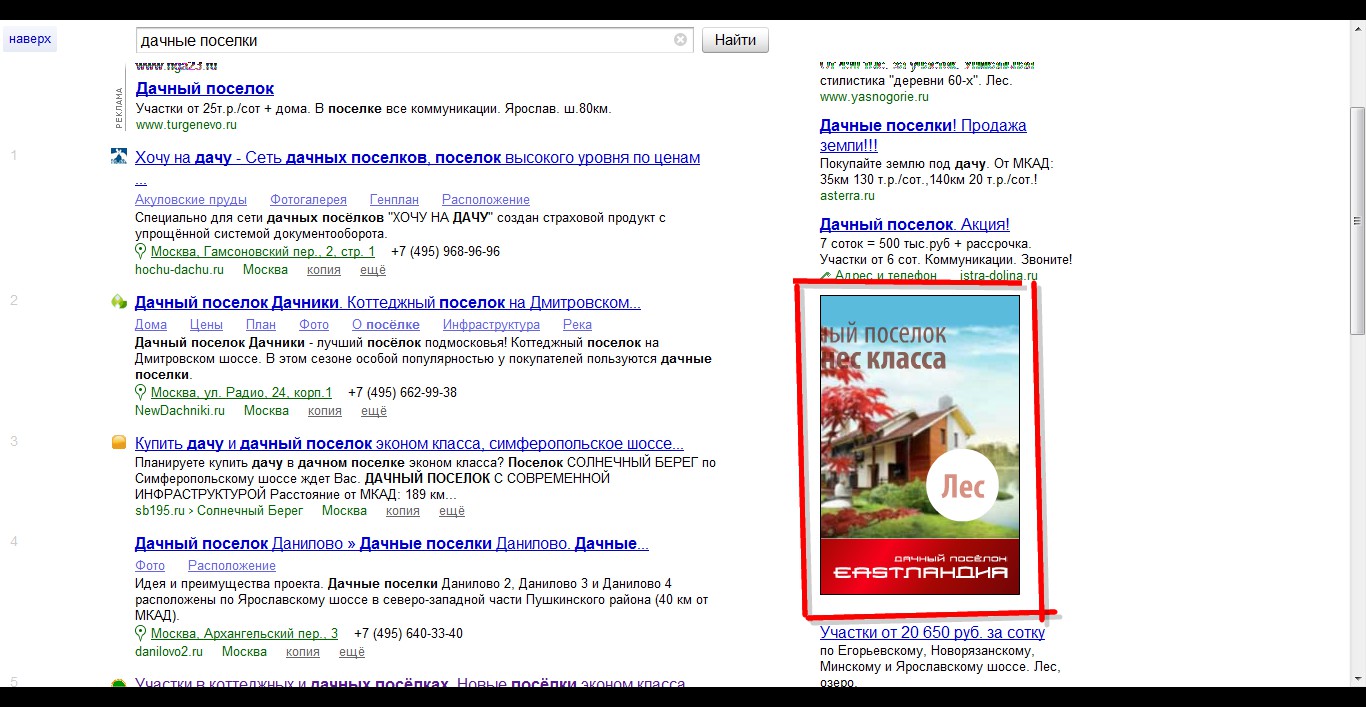Click Москва region label of hochu-dachu.ru result
The height and width of the screenshot is (707, 1366).
[x=265, y=270]
